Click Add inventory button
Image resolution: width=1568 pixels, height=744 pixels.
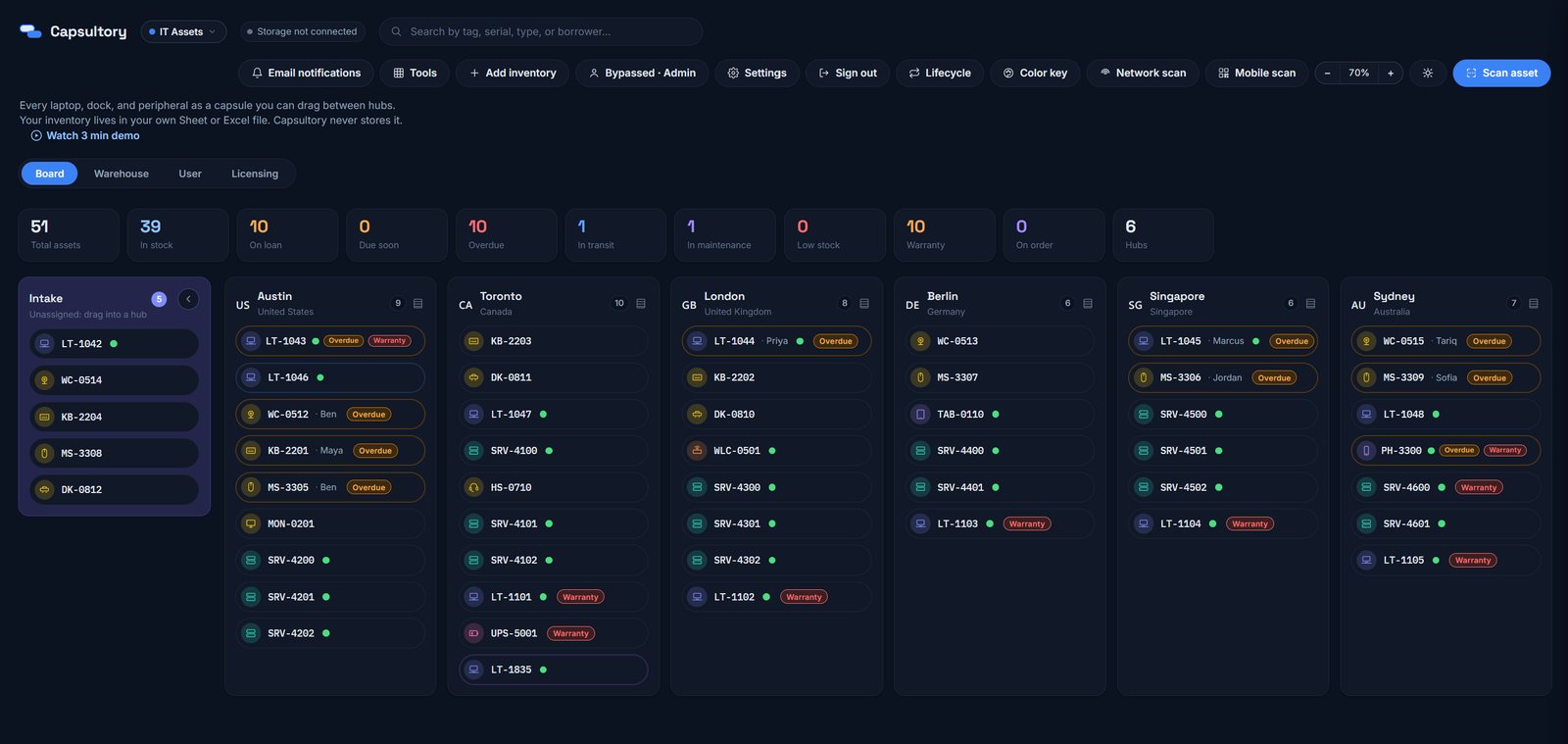pyautogui.click(x=513, y=74)
